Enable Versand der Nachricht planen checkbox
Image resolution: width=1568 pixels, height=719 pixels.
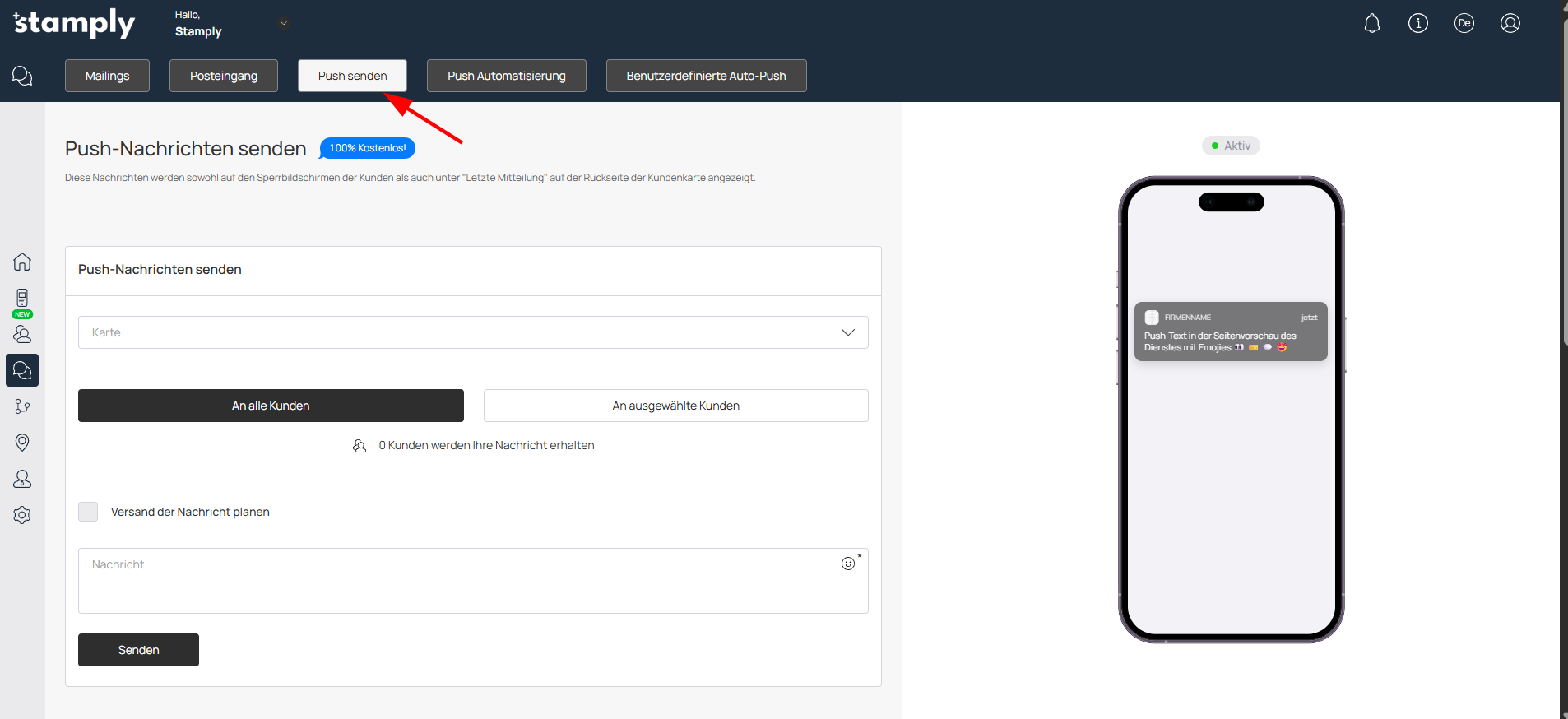[88, 512]
